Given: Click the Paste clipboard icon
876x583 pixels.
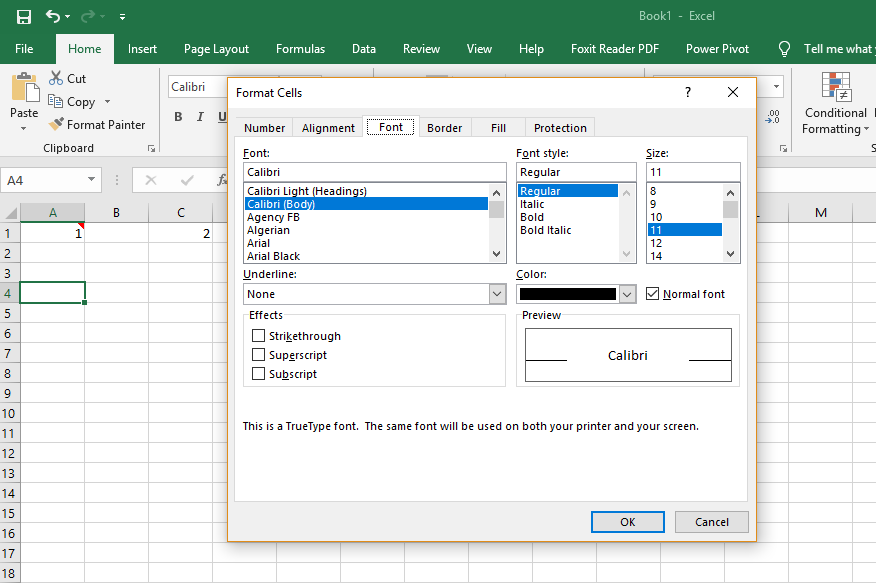Looking at the screenshot, I should tap(25, 88).
